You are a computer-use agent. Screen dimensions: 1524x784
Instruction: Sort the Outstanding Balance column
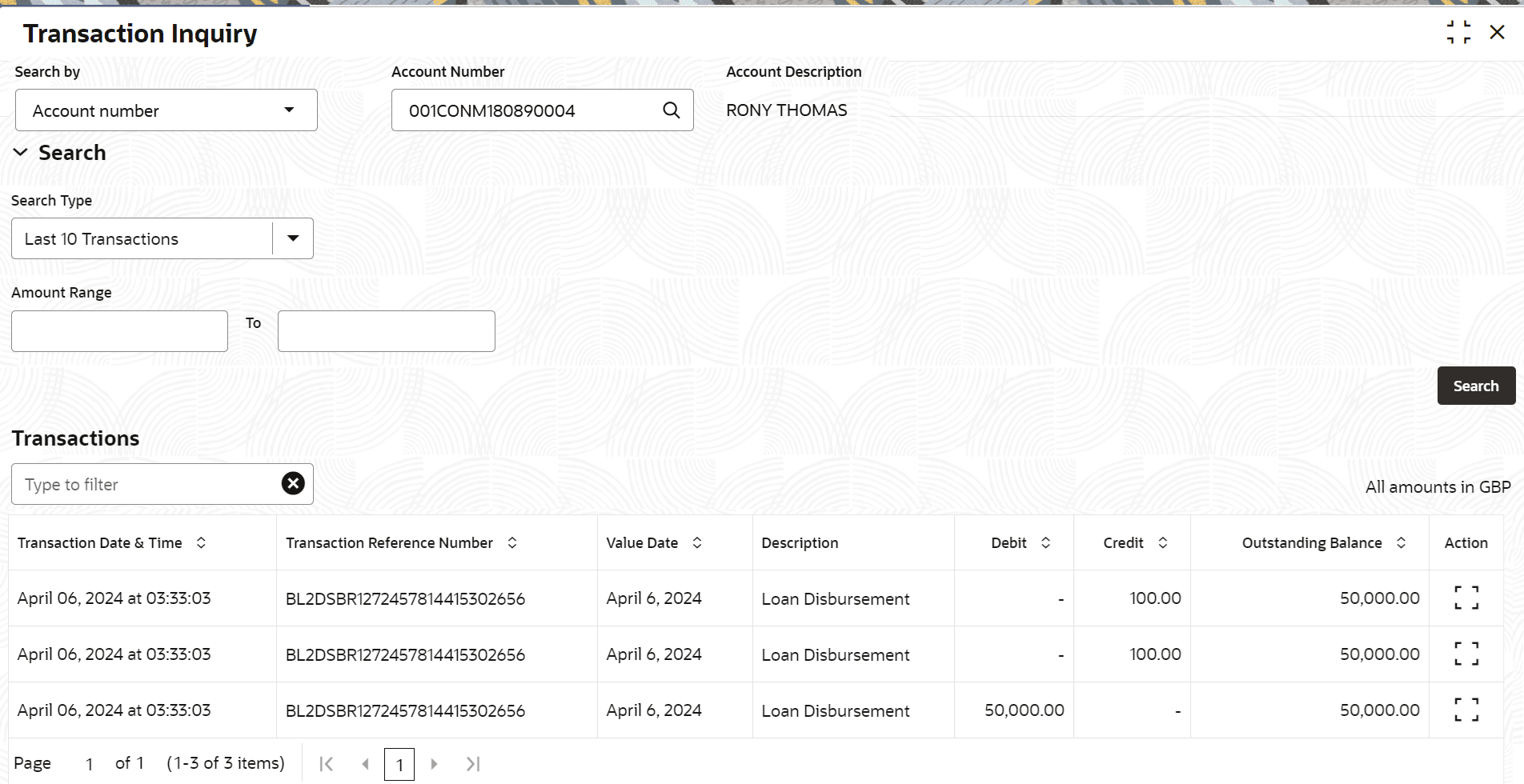[x=1401, y=542]
